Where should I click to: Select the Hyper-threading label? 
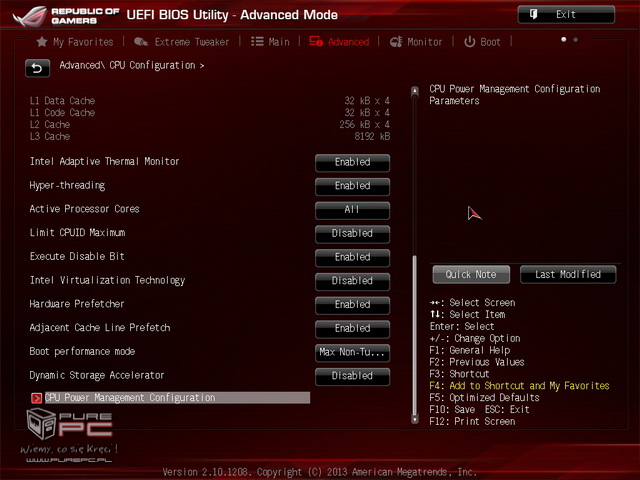[x=67, y=186]
